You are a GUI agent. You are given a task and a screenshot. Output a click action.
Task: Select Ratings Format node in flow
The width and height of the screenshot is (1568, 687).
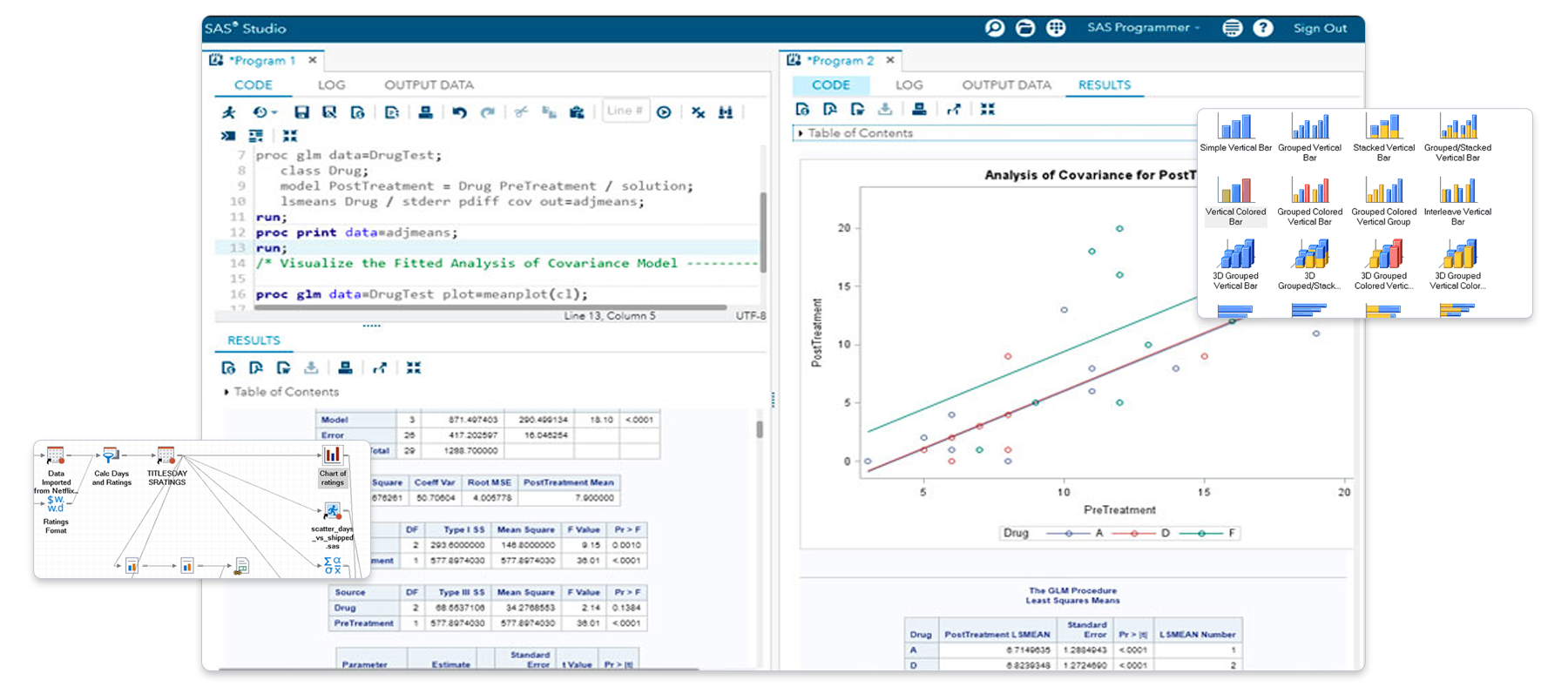[x=56, y=514]
